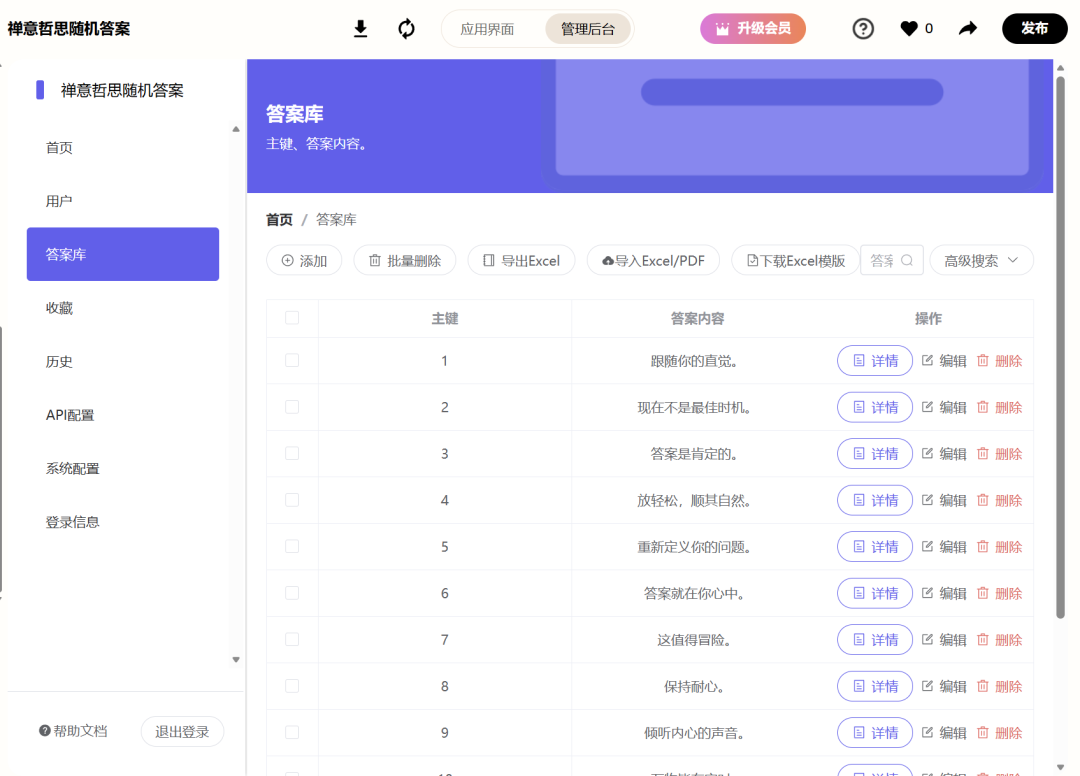This screenshot has width=1080, height=776.
Task: Click the 升级会员 upgrade button
Action: pos(753,29)
